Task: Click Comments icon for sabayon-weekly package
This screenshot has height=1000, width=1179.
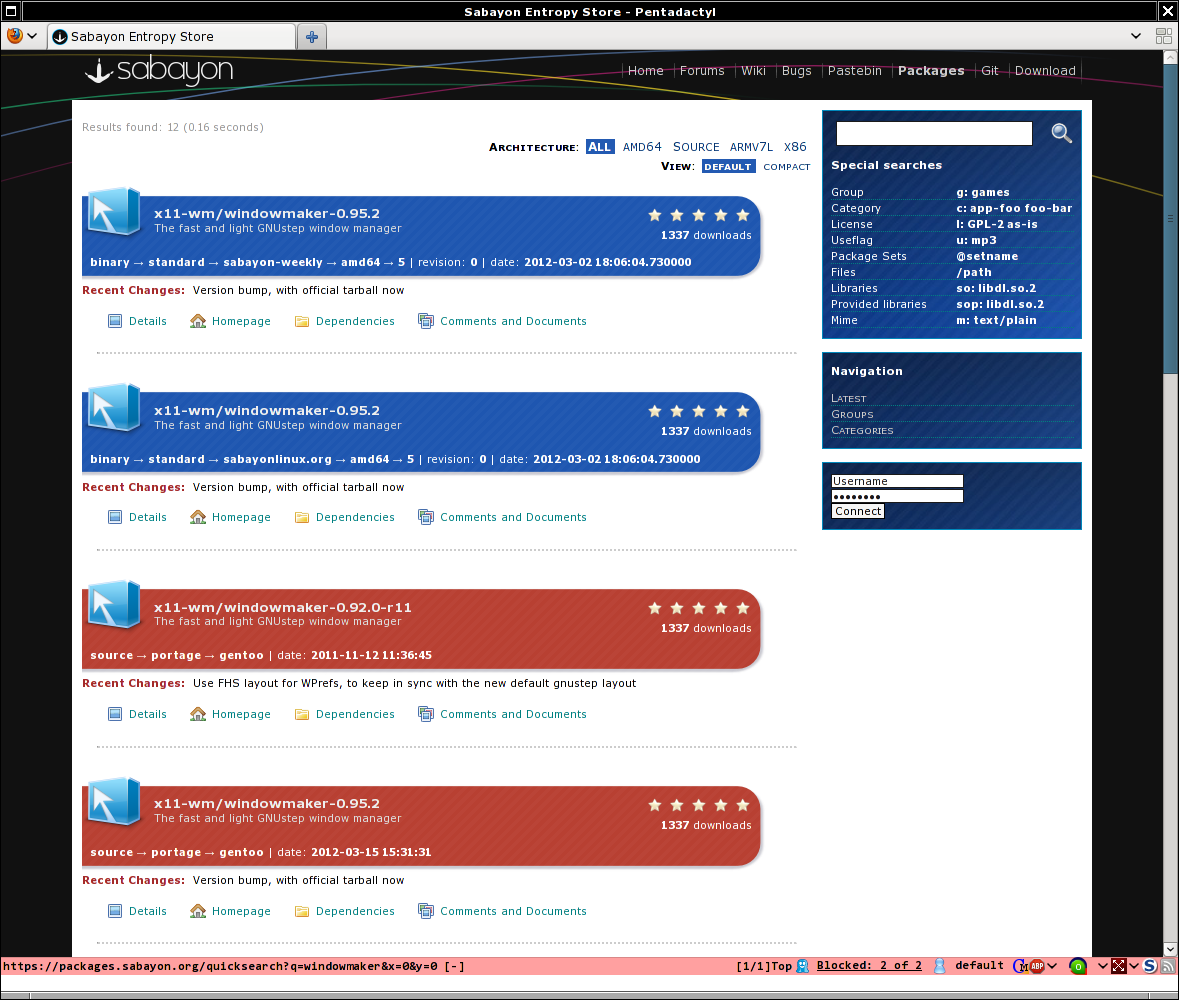Action: tap(426, 321)
